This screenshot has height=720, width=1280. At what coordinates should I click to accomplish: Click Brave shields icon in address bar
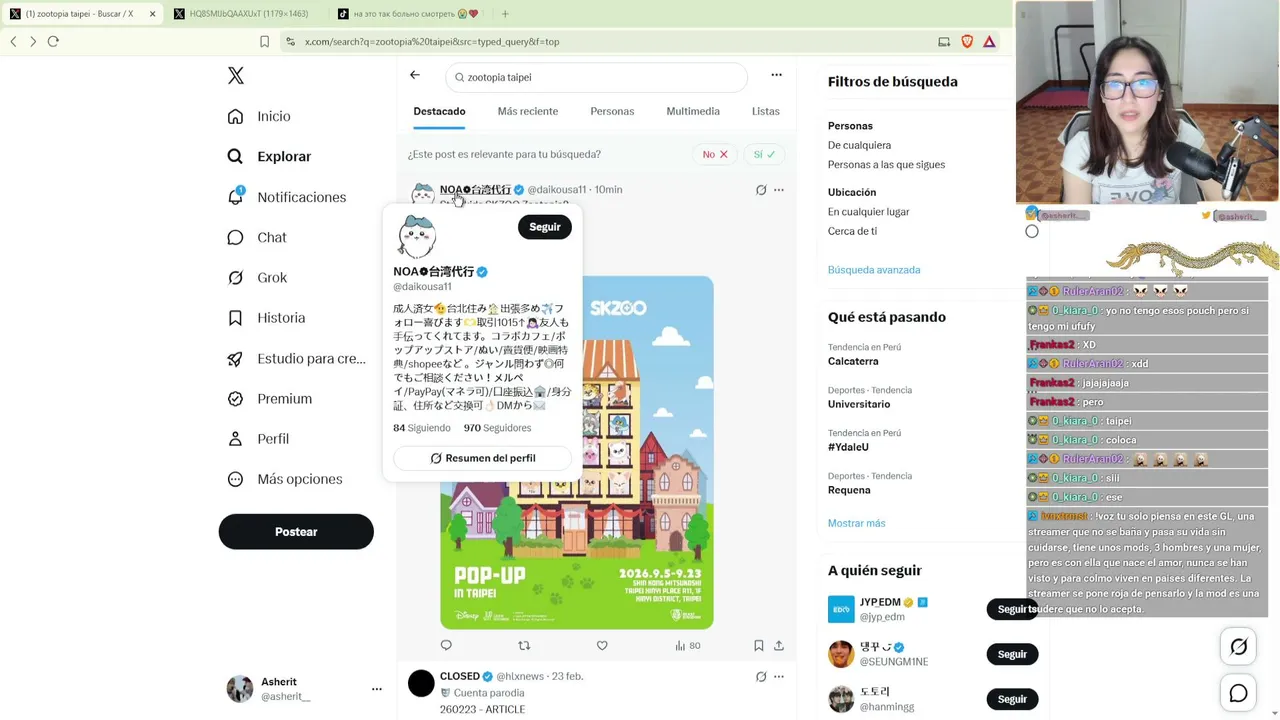967,41
